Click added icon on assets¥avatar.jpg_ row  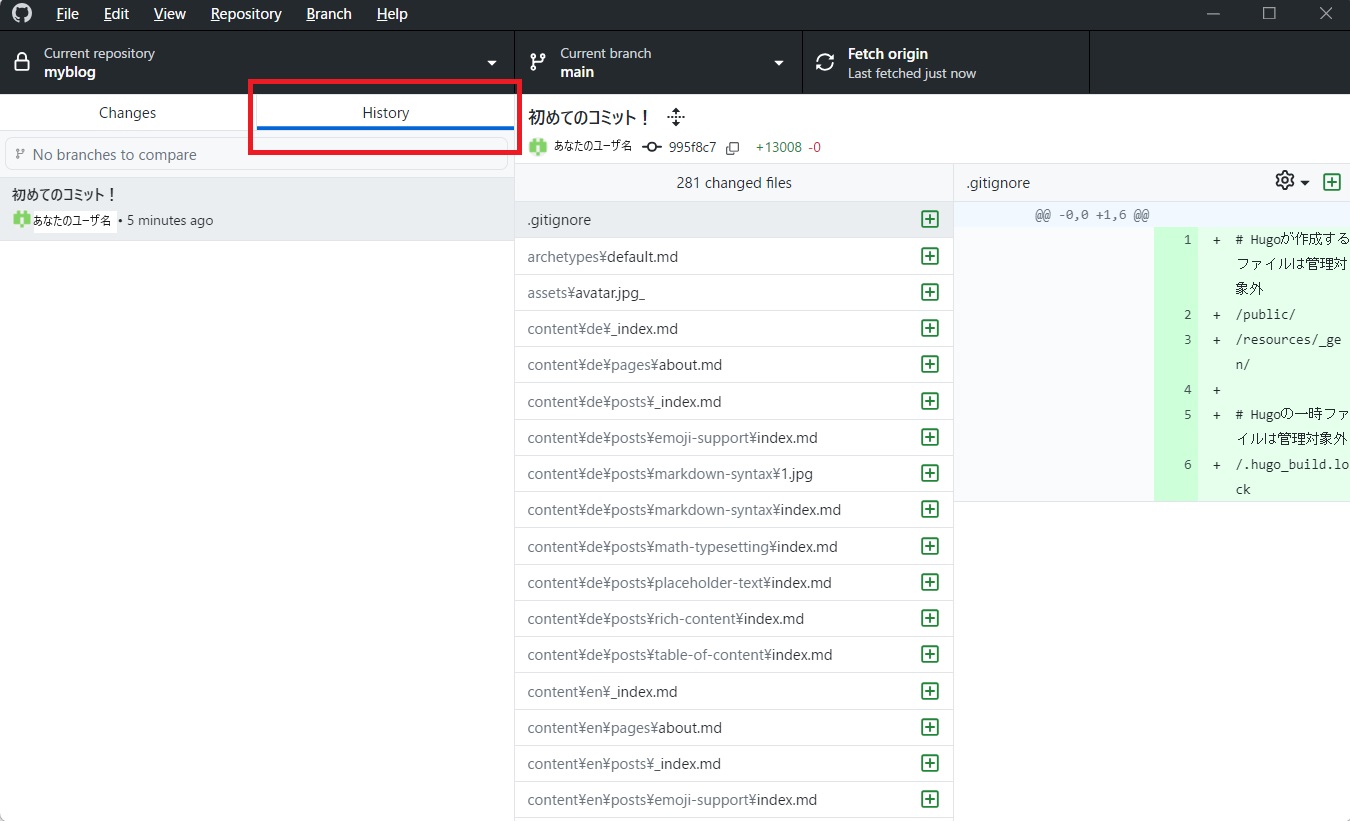tap(930, 293)
